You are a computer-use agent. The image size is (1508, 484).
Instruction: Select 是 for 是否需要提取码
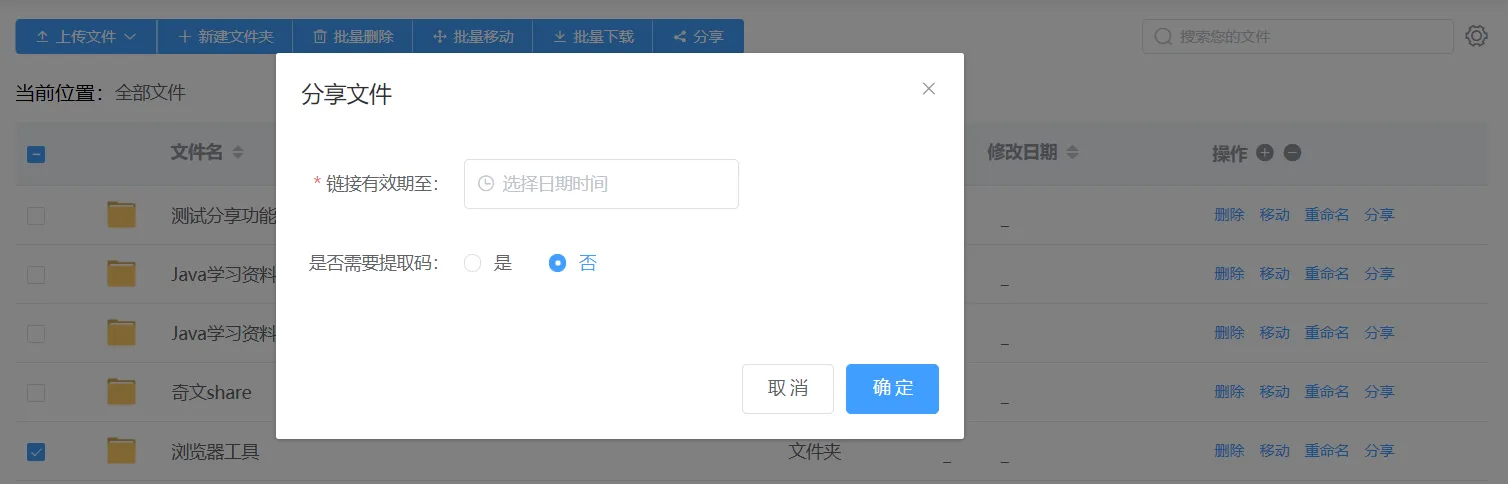[488, 264]
